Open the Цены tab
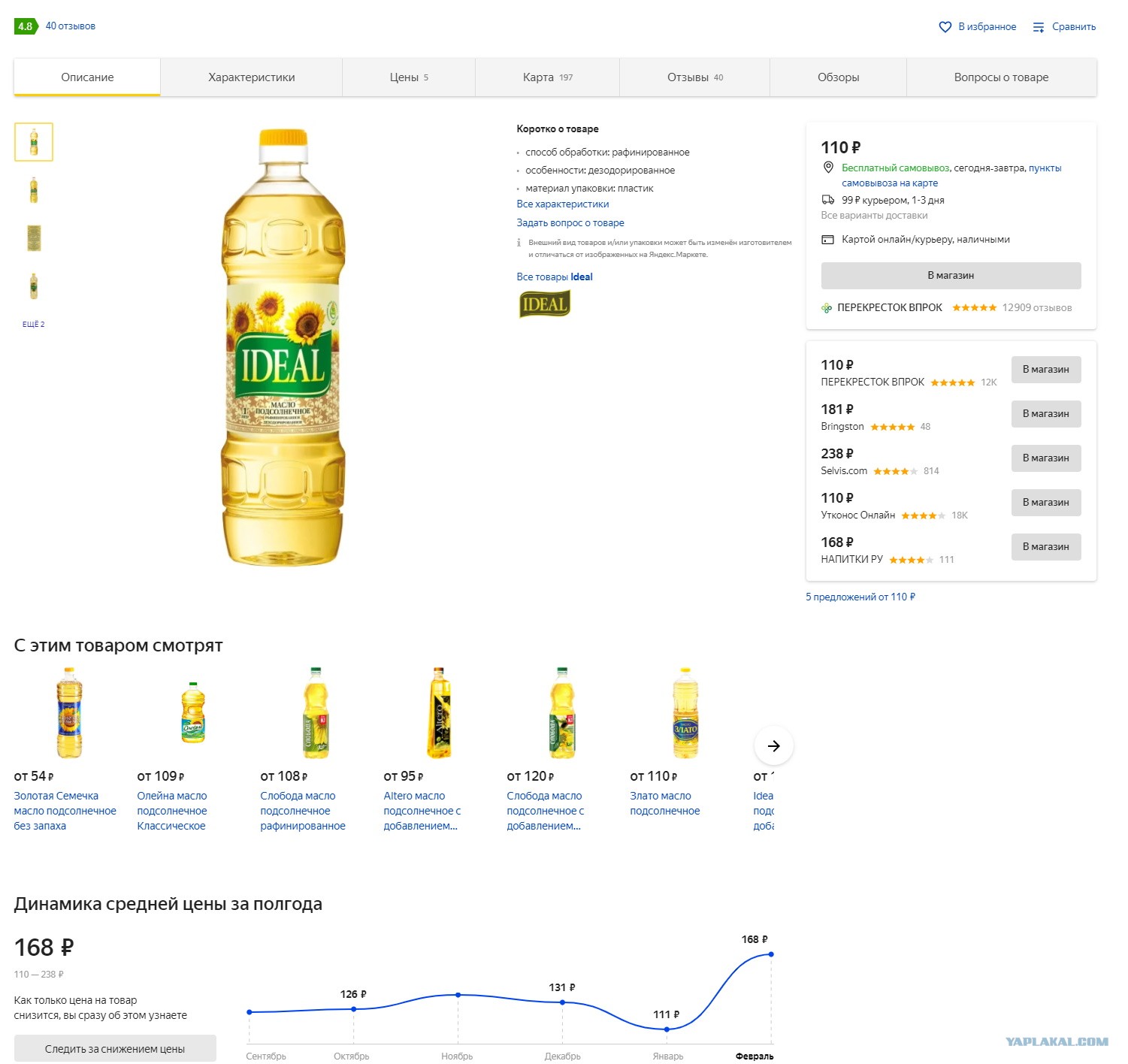 409,77
